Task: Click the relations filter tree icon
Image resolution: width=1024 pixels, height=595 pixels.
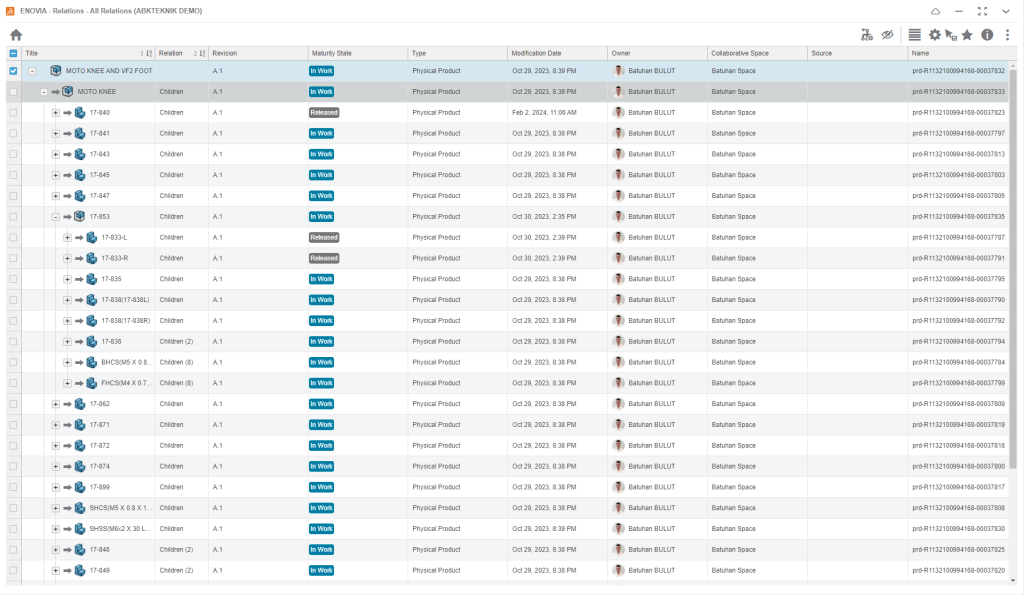Action: [x=867, y=35]
